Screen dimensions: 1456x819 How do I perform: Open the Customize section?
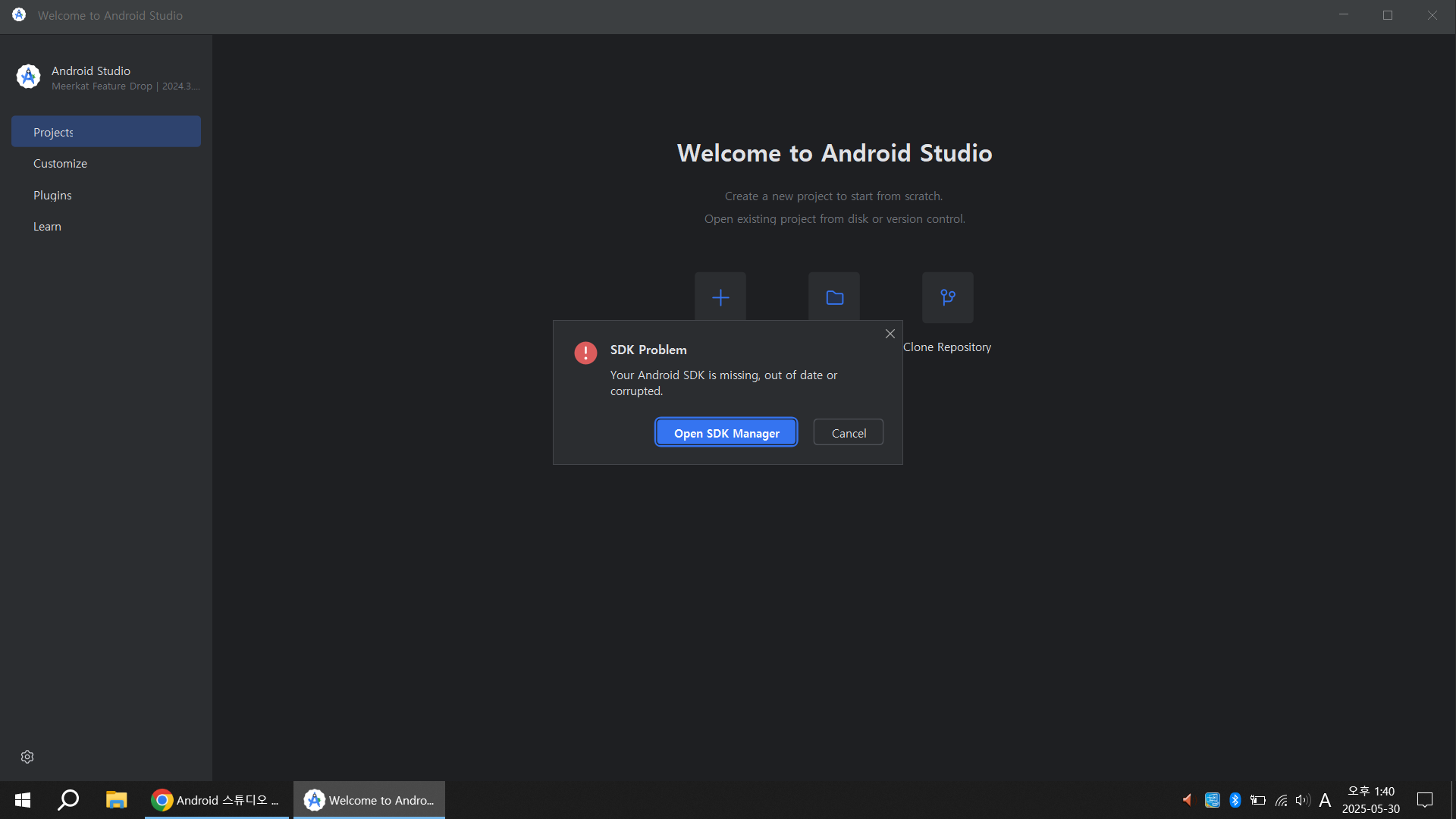tap(106, 163)
